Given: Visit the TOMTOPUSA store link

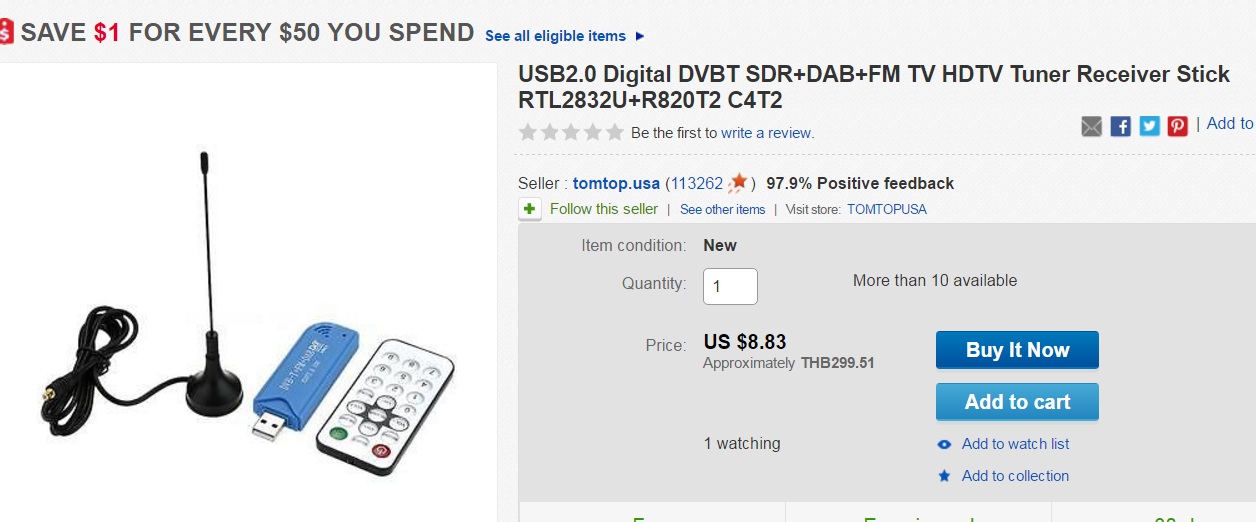Looking at the screenshot, I should [886, 209].
